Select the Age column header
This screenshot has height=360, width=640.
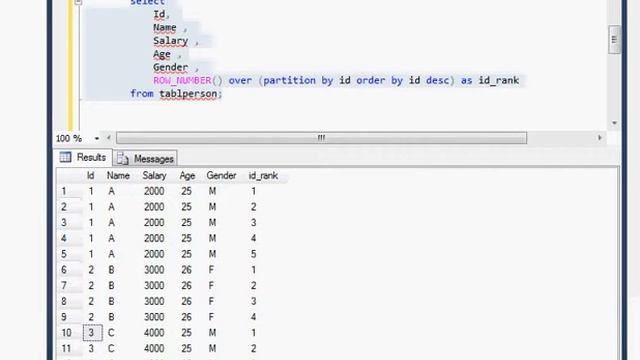pyautogui.click(x=187, y=176)
